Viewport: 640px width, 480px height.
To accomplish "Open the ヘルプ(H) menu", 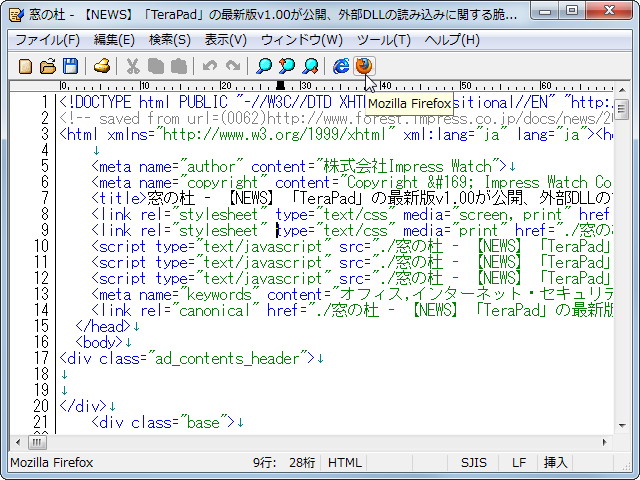I will 452,40.
